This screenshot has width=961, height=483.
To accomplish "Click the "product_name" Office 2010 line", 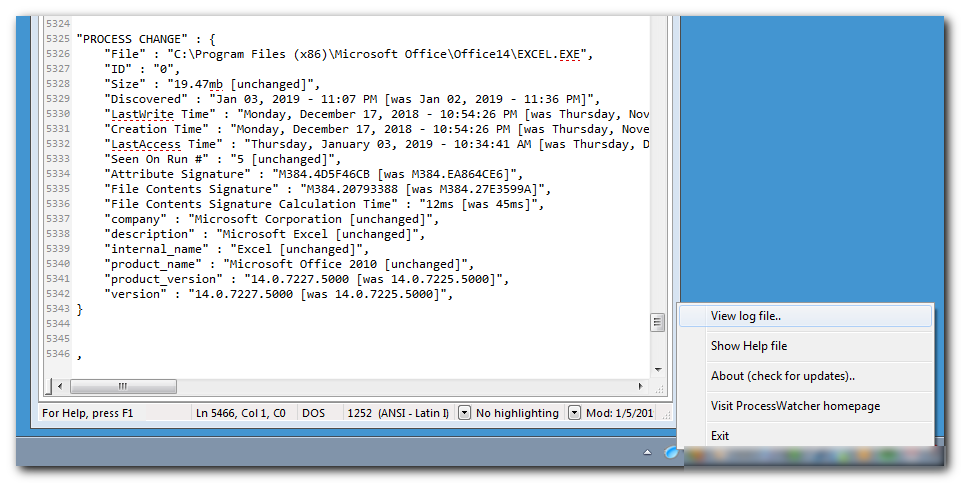I will pyautogui.click(x=289, y=264).
